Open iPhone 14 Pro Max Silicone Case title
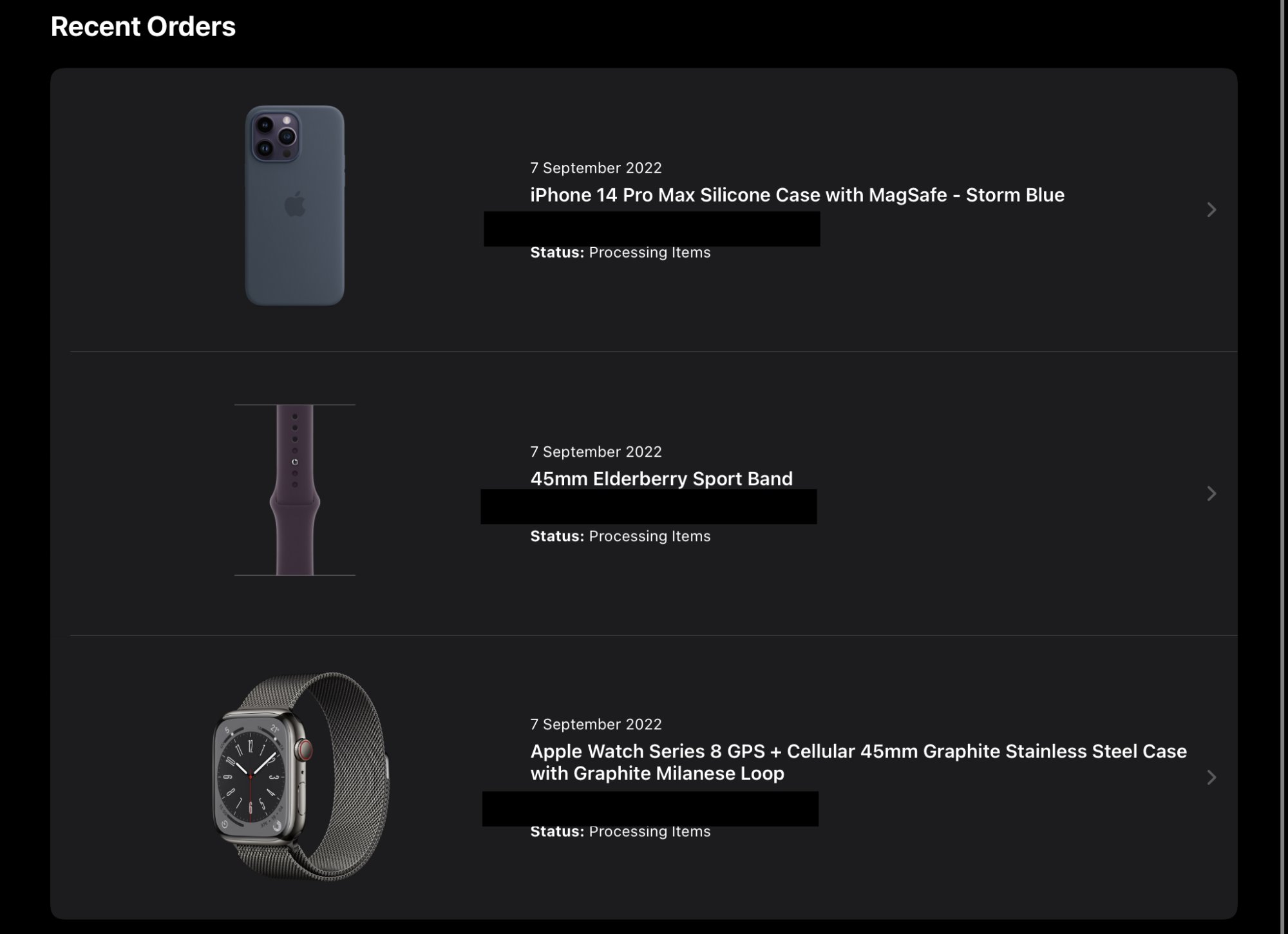Screen dimensions: 1288x934 (797, 195)
